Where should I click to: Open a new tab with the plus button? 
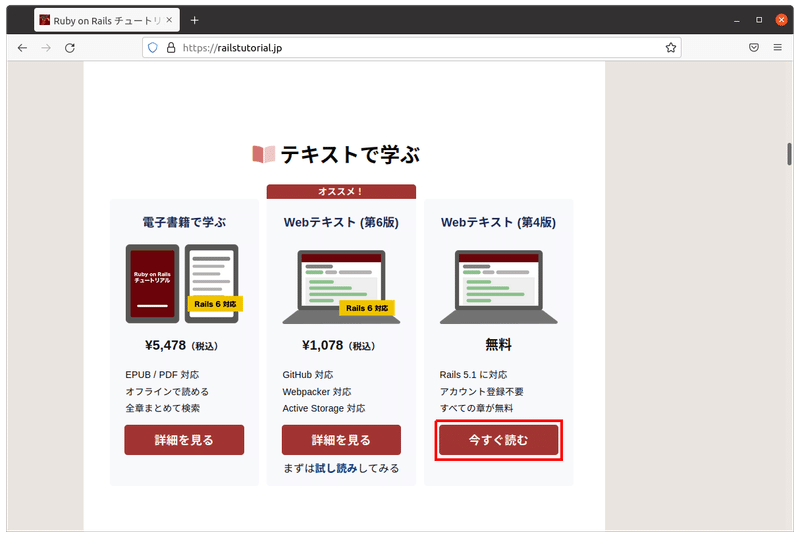click(x=194, y=20)
